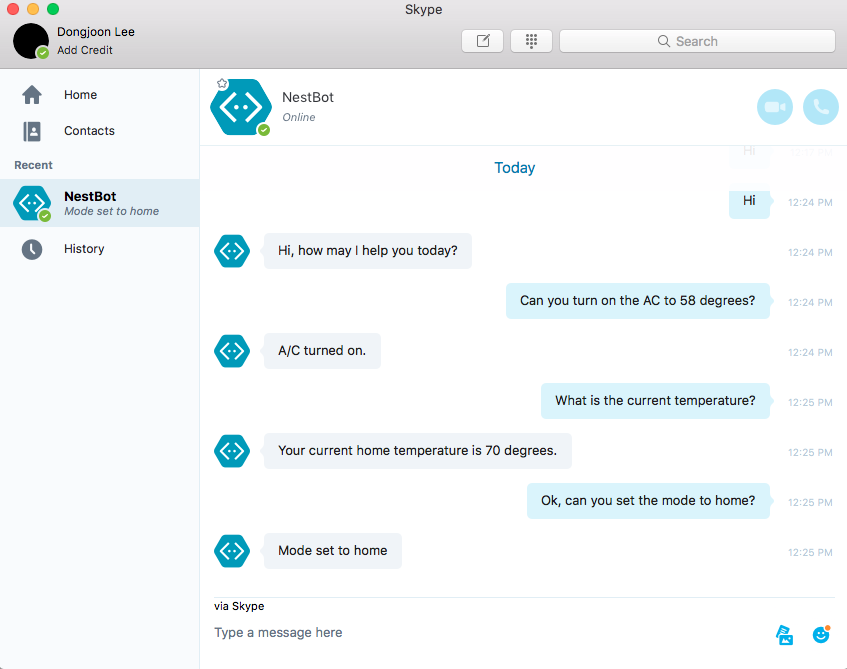Click the yellow macOS minimize button
Image resolution: width=847 pixels, height=669 pixels.
[33, 9]
